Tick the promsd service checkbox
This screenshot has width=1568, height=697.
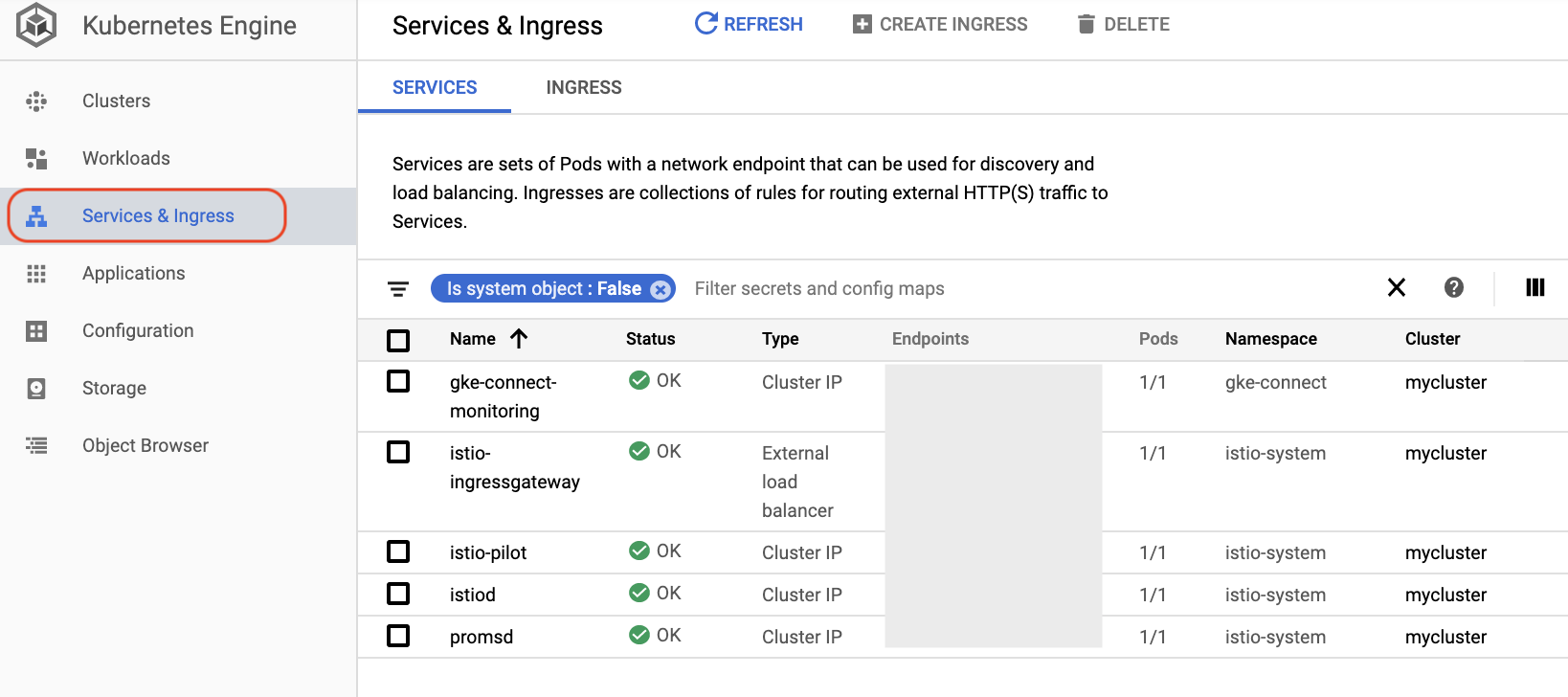coord(398,636)
